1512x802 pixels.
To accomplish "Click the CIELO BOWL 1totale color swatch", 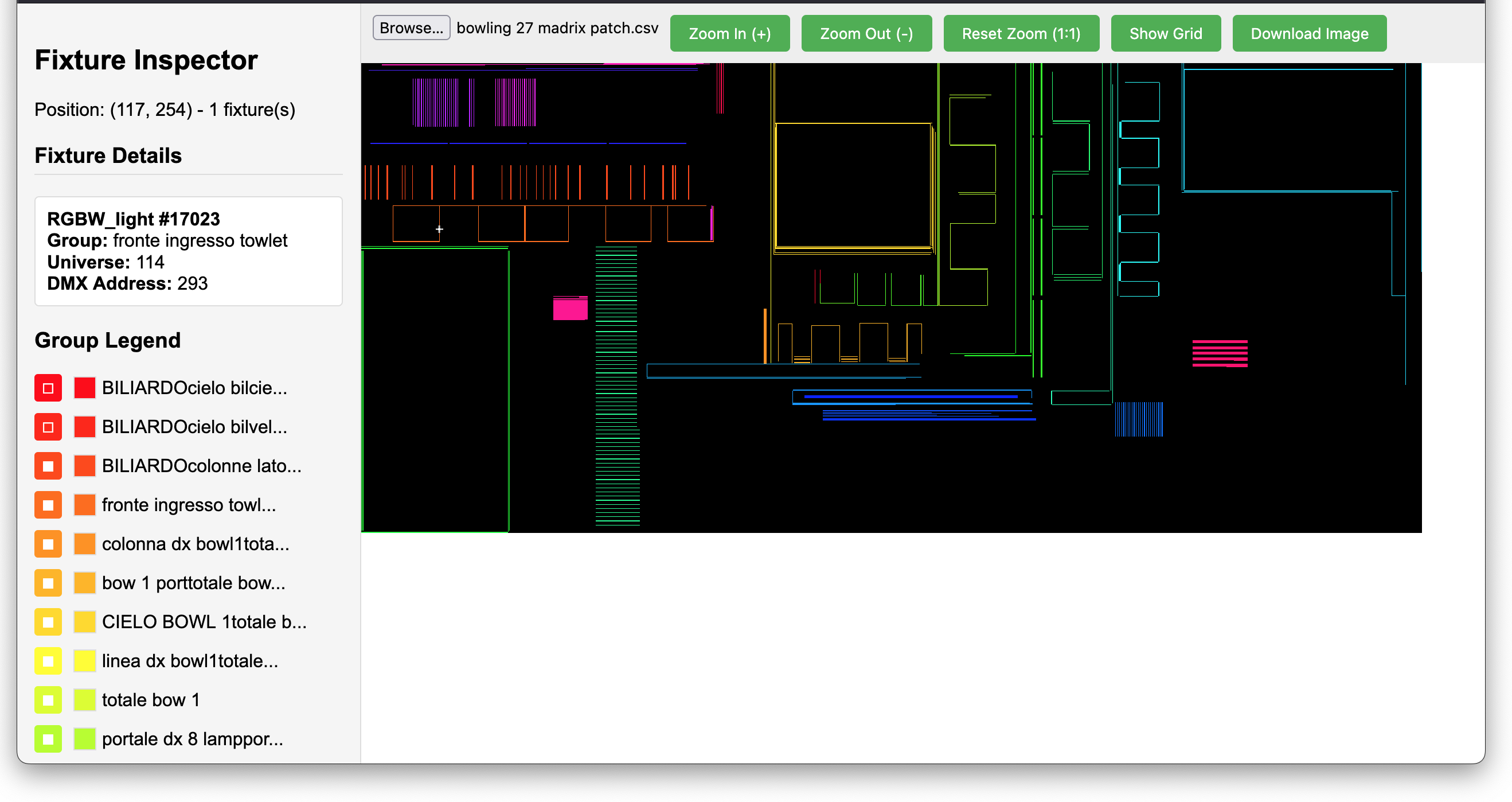I will [84, 622].
